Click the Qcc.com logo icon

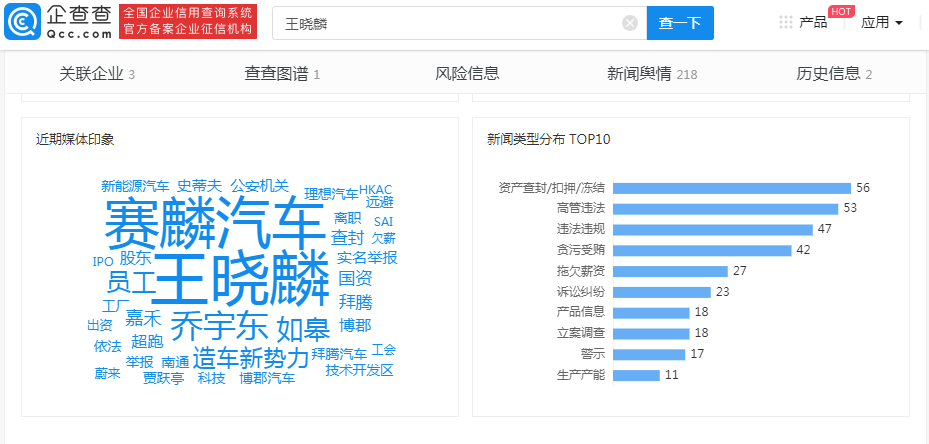point(23,22)
